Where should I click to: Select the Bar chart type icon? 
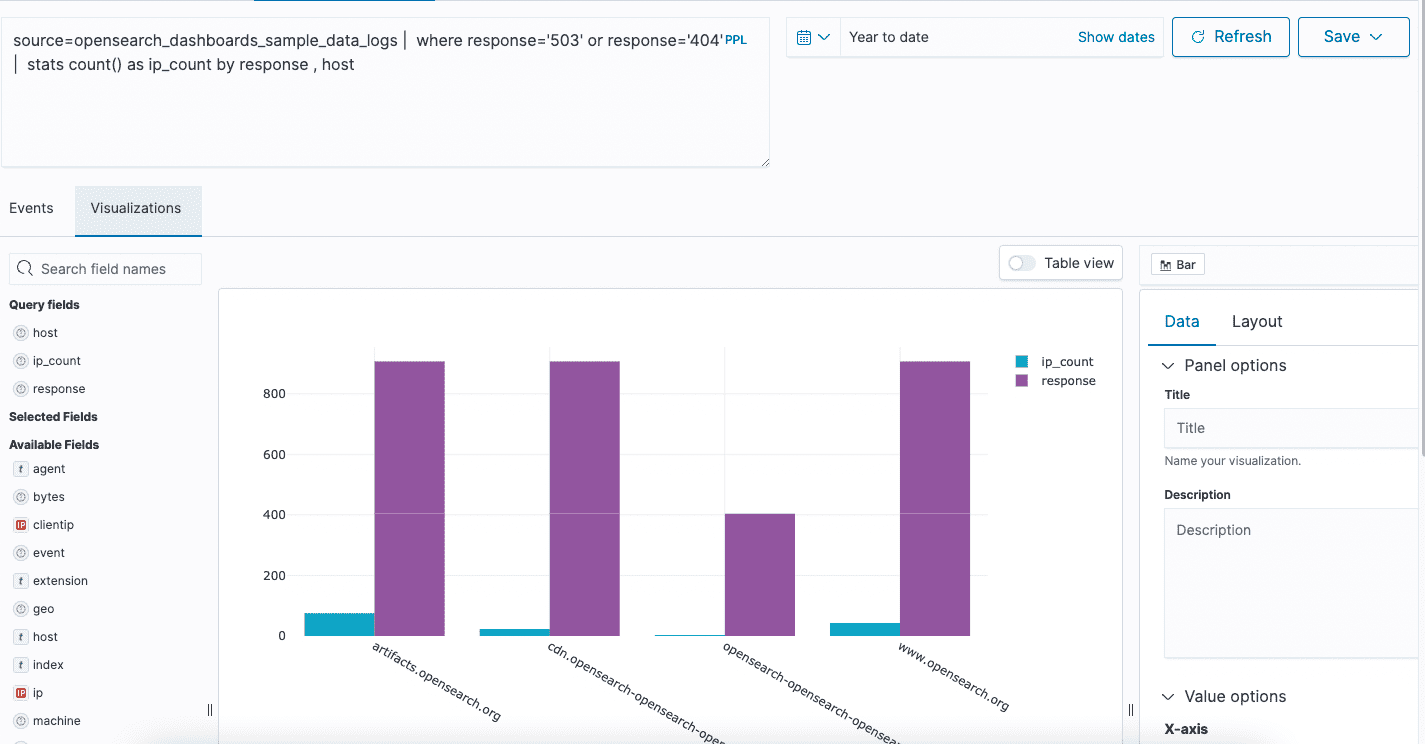1167,264
